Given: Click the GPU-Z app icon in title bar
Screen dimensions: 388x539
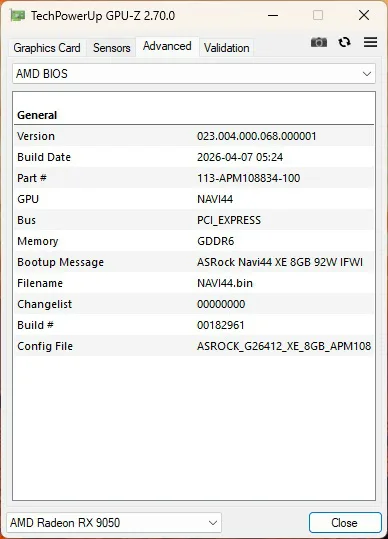Looking at the screenshot, I should pyautogui.click(x=17, y=15).
